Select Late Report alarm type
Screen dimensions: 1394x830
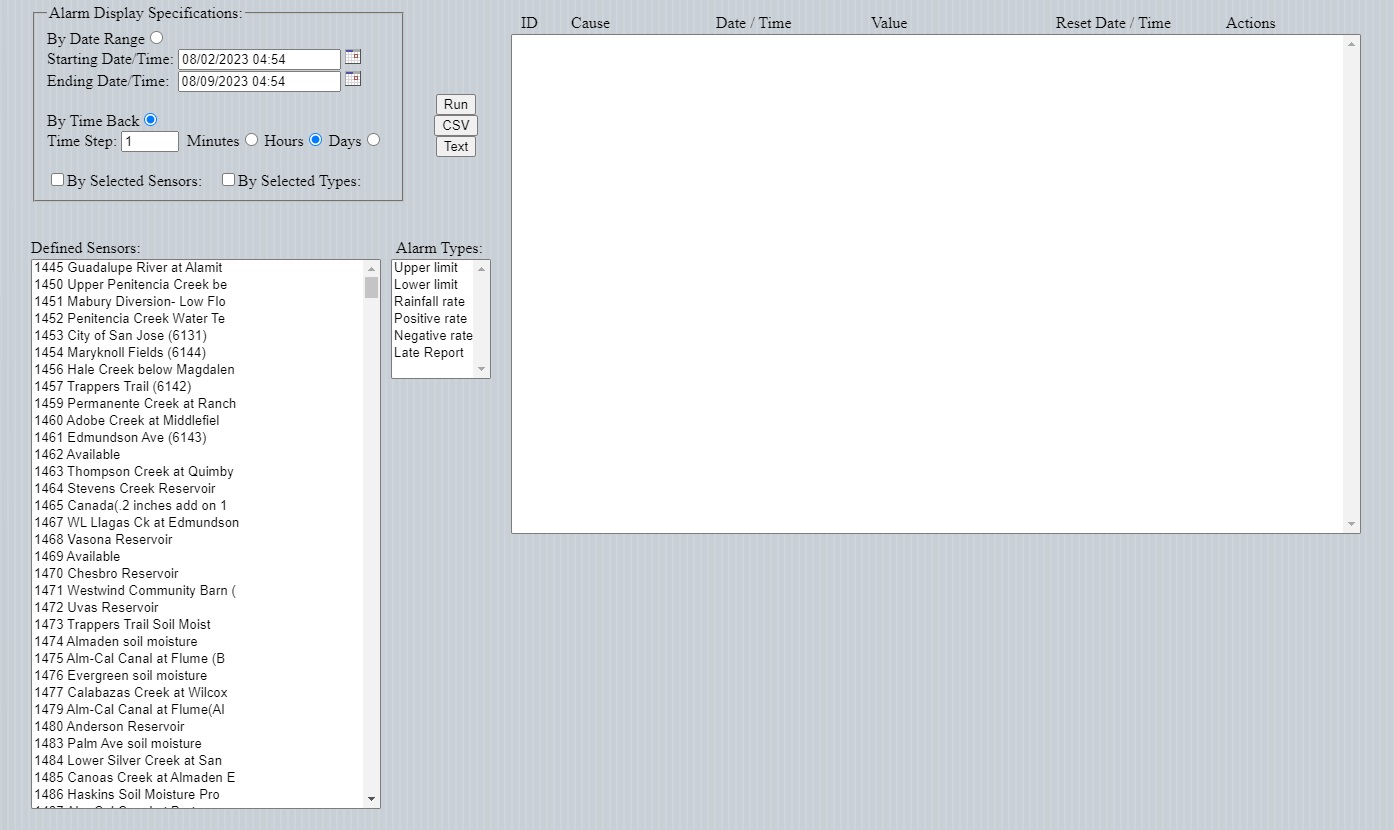[x=429, y=353]
